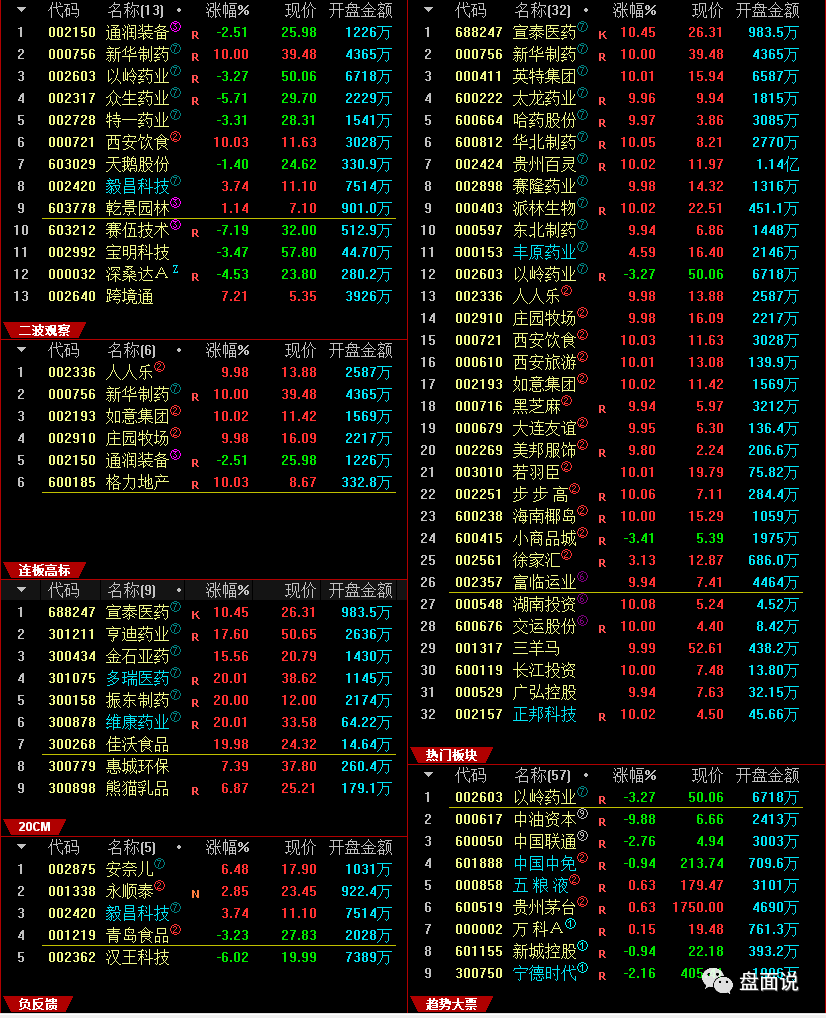Image resolution: width=826 pixels, height=1018 pixels.
Task: Click the circled badge next to 众生药业
Action: tap(175, 93)
